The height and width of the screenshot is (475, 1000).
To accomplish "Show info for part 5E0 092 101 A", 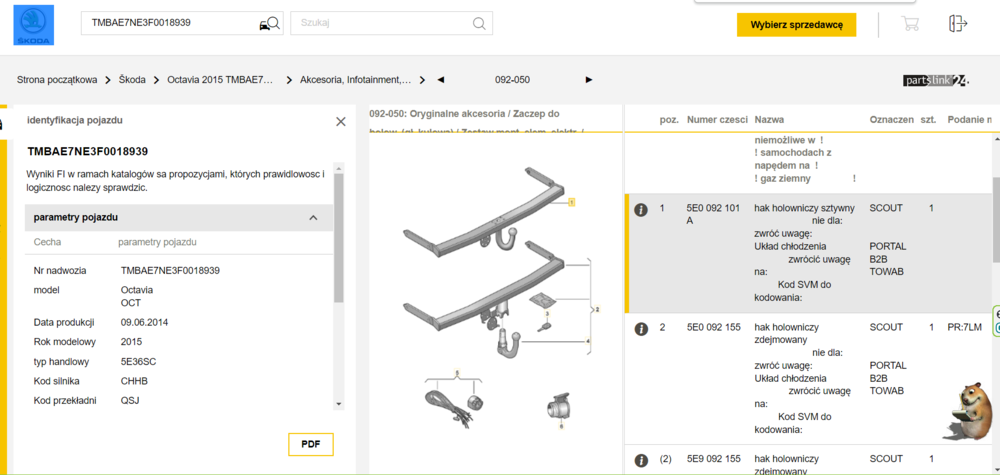I will (x=641, y=209).
